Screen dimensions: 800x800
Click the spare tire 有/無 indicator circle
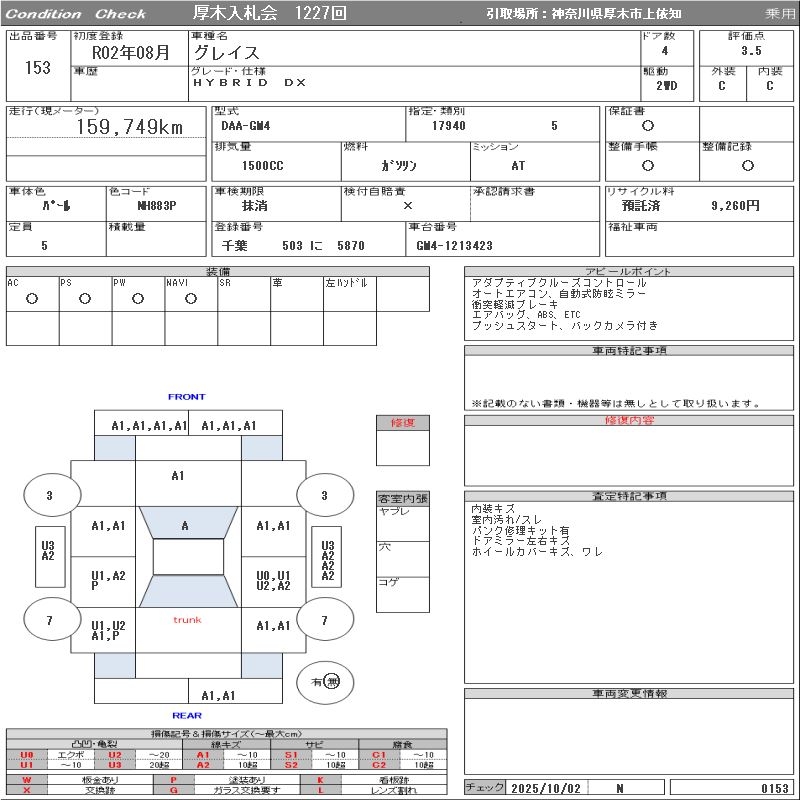326,682
